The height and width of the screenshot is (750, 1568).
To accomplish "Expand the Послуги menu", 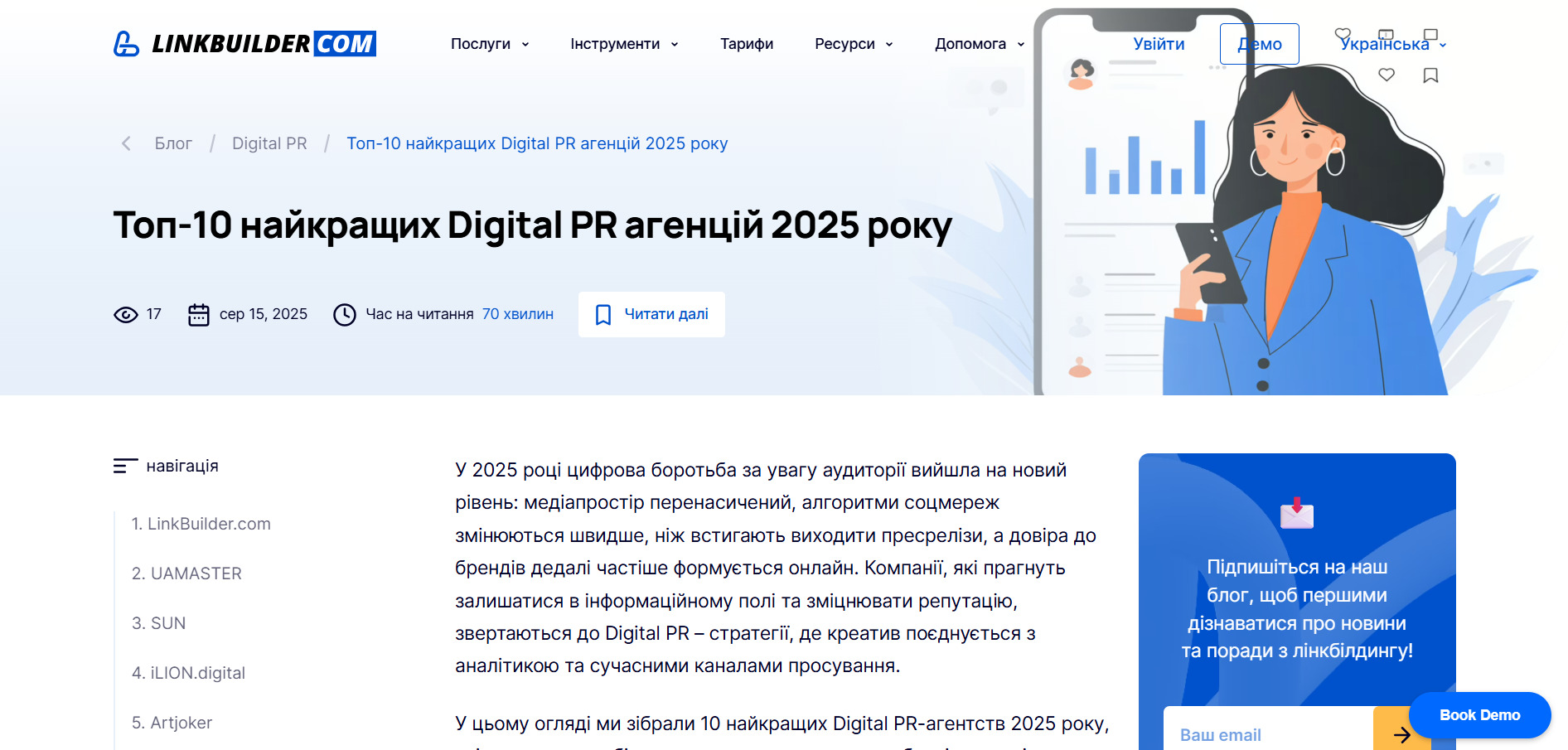I will 490,44.
